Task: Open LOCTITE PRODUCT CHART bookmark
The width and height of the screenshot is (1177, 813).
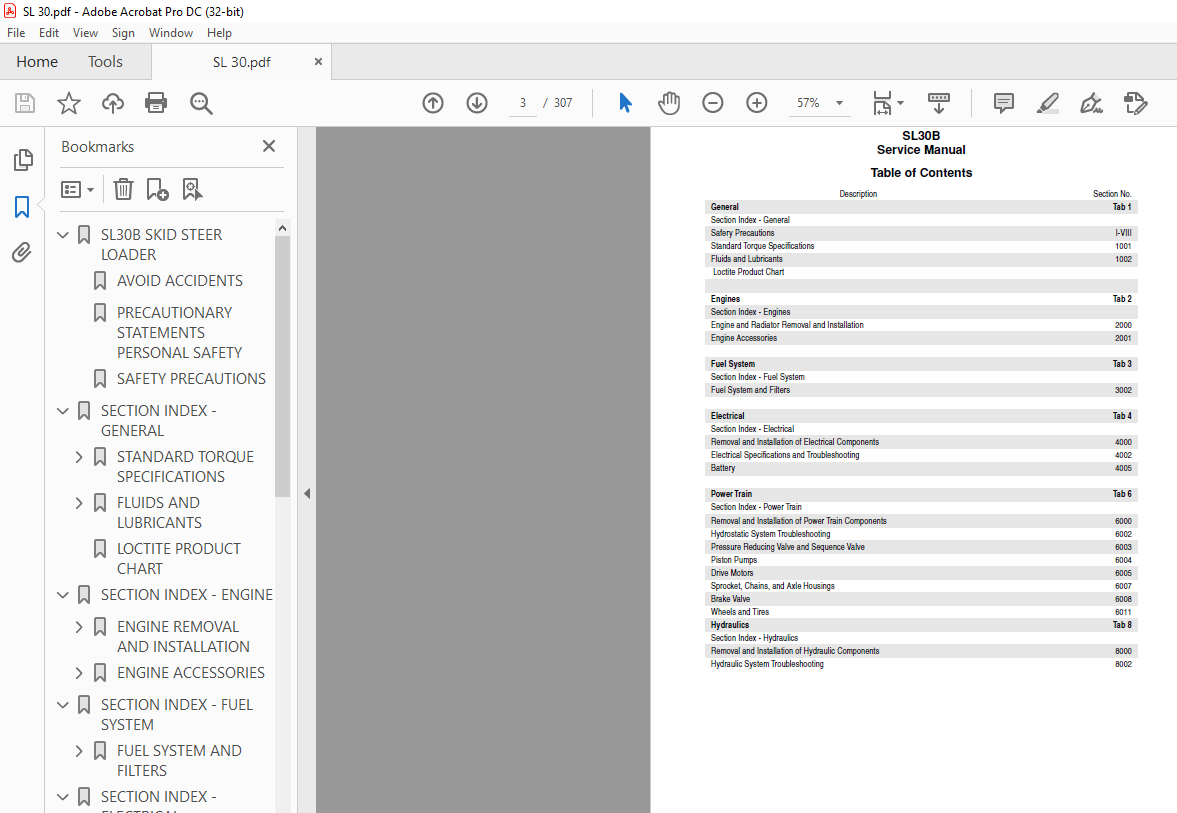Action: click(x=179, y=559)
